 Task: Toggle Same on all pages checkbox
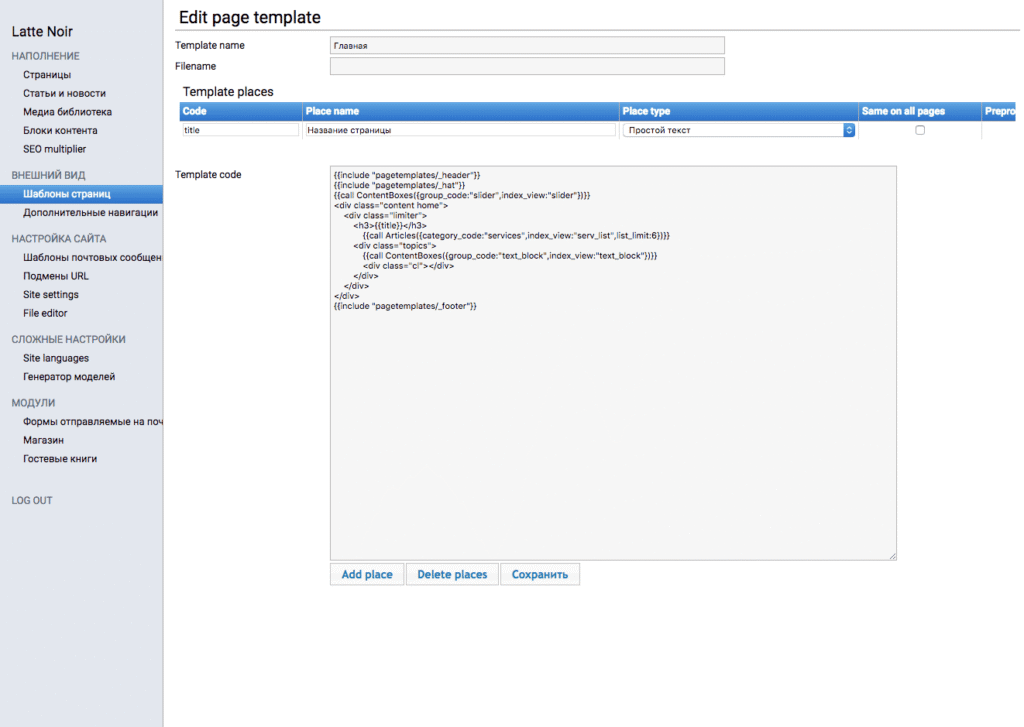click(920, 130)
